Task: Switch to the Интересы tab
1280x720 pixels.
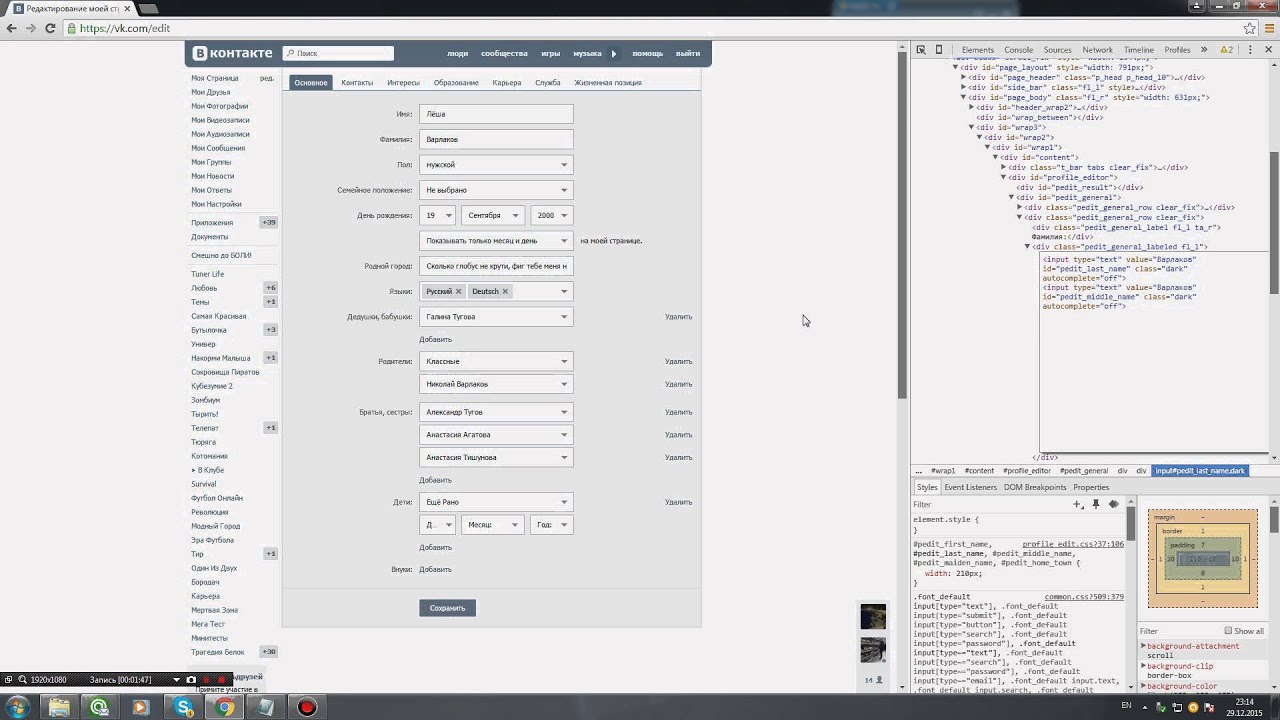Action: pyautogui.click(x=403, y=83)
